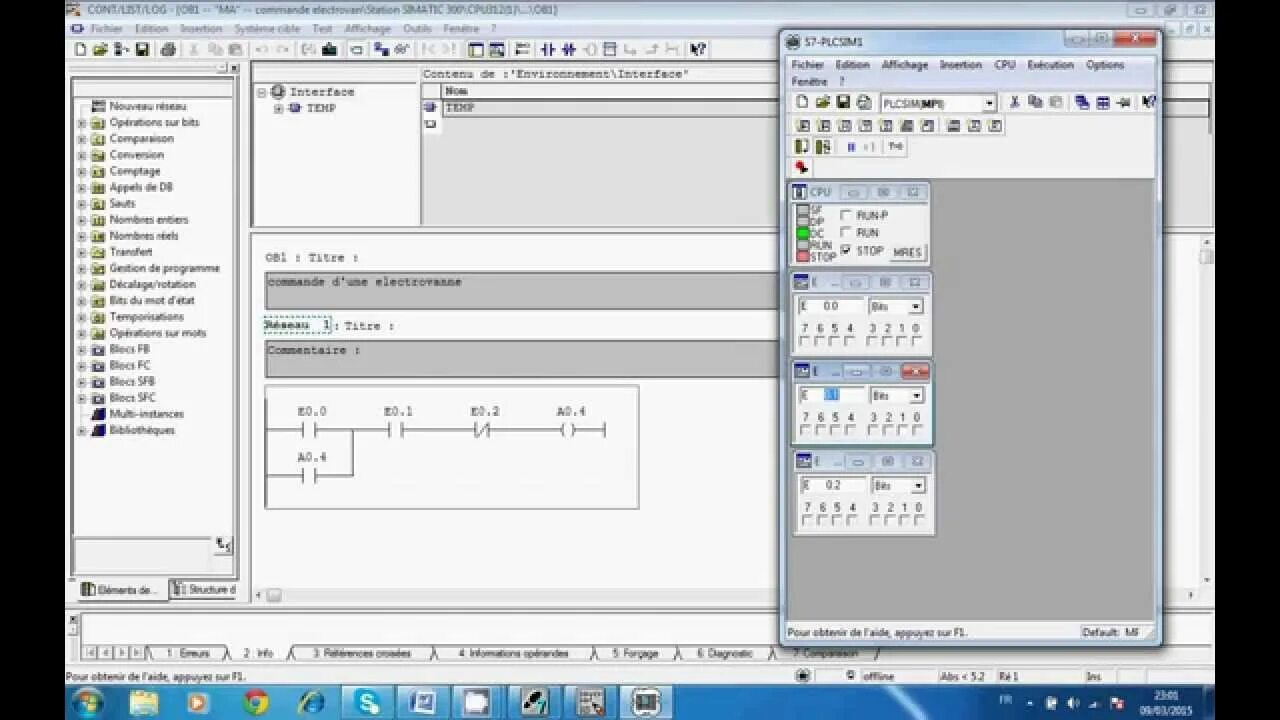The image size is (1280, 720).
Task: Click the cascade windows icon in PLCSIM
Action: click(1082, 102)
